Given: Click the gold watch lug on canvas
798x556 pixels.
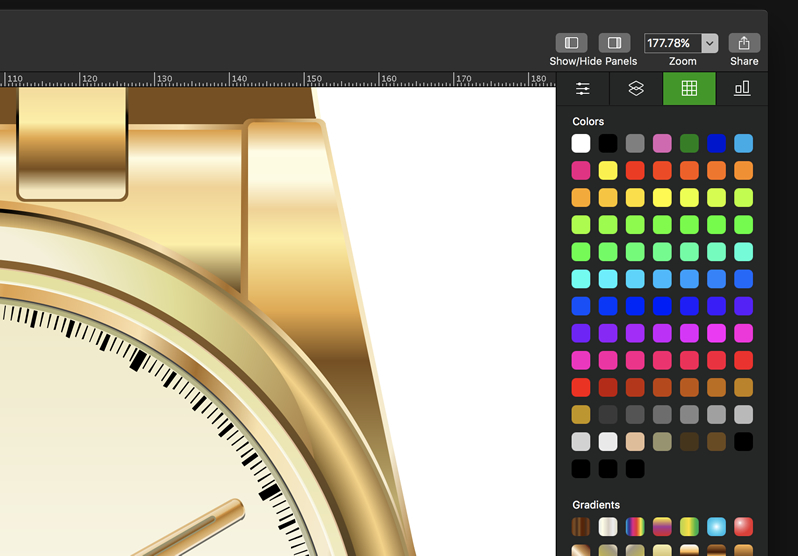Looking at the screenshot, I should click(x=285, y=200).
